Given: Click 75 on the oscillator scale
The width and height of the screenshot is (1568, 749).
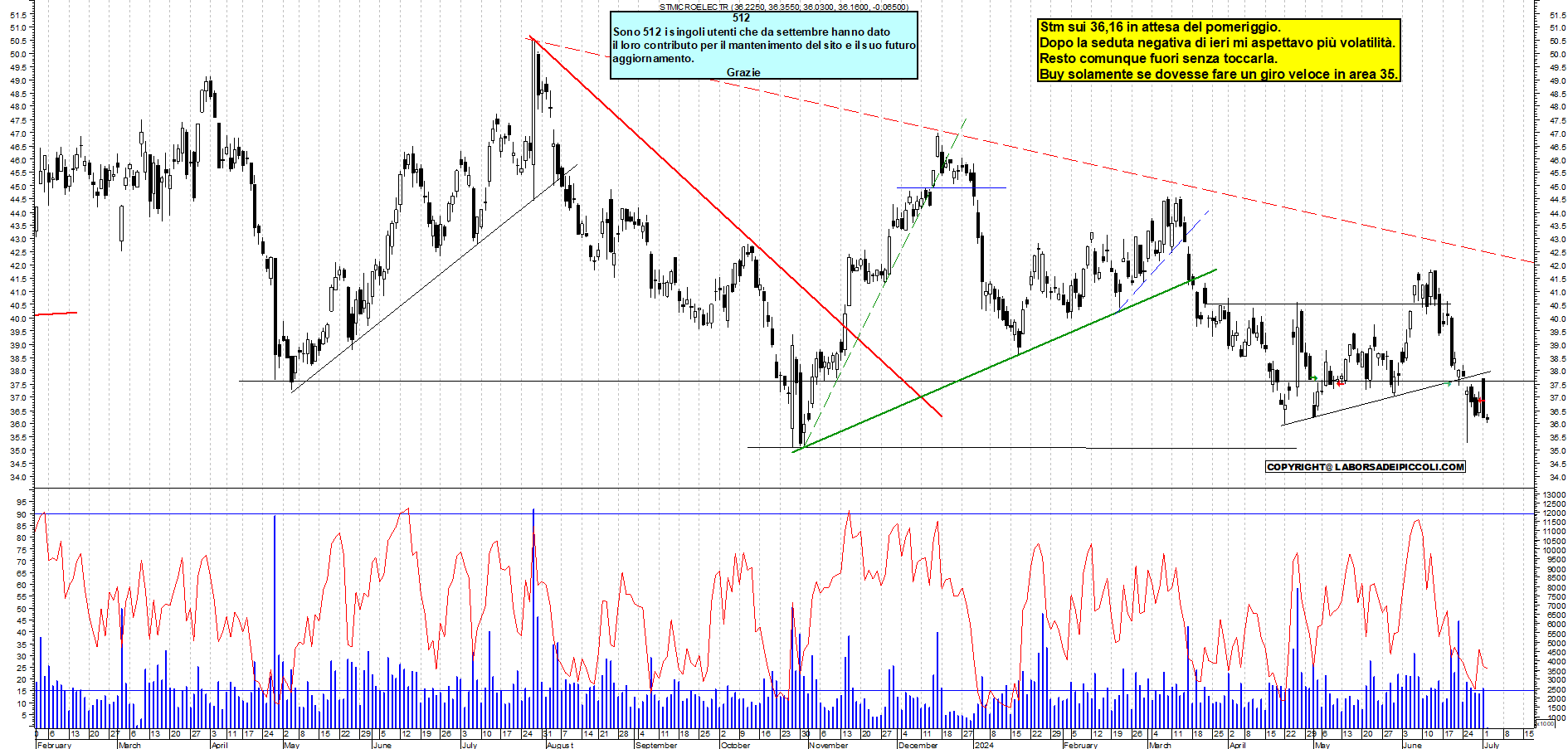Looking at the screenshot, I should (22, 549).
